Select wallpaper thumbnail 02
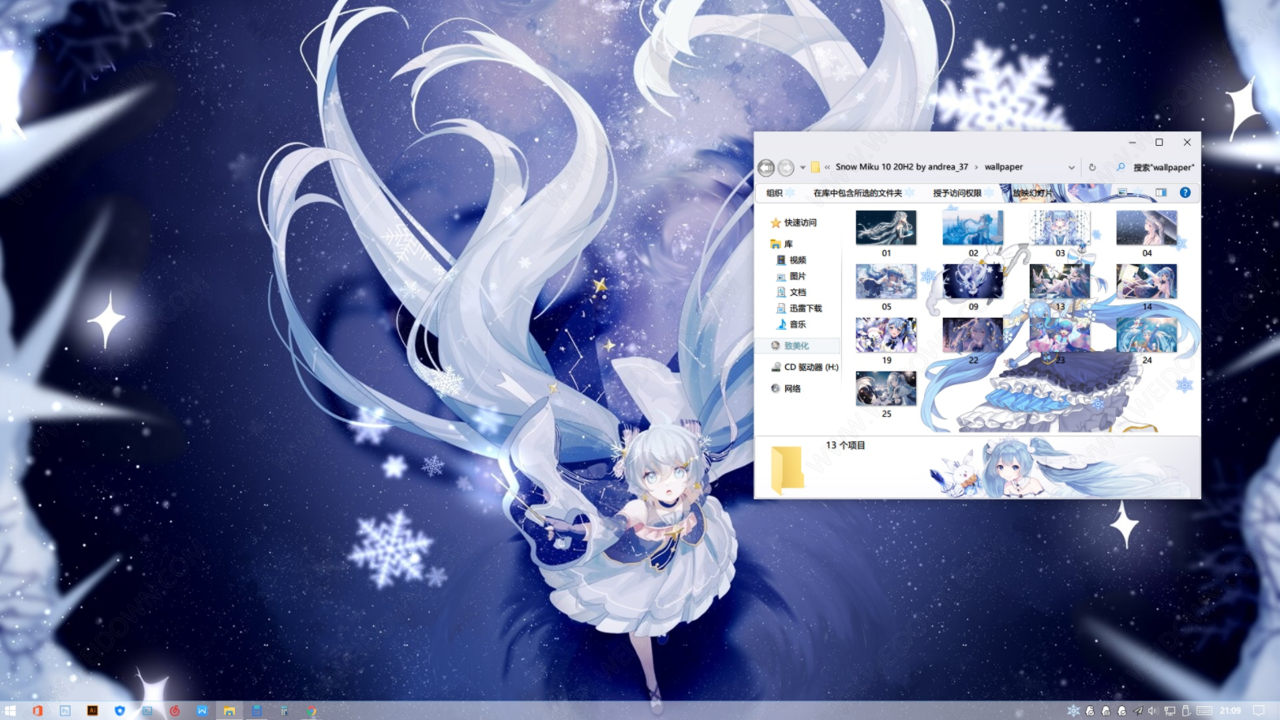 (x=973, y=228)
